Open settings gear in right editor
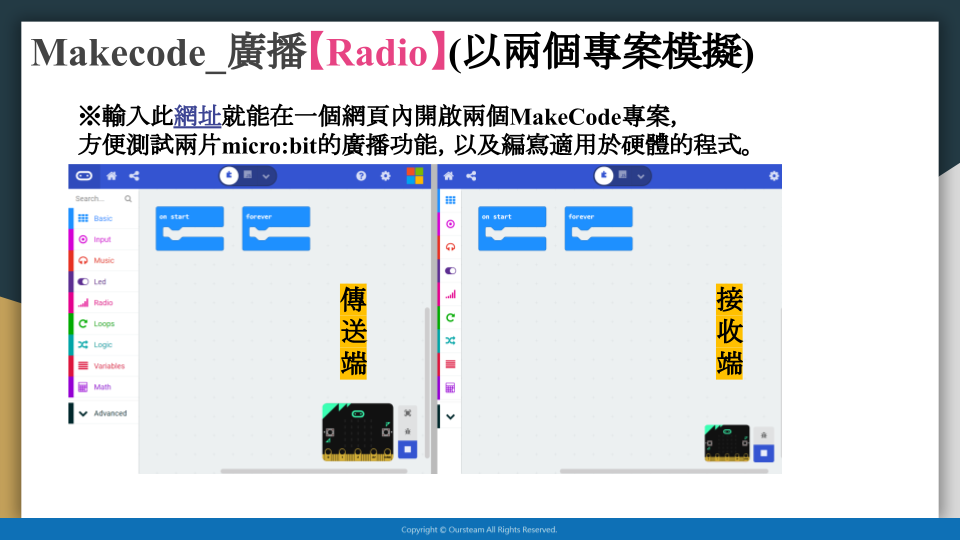Viewport: 960px width, 540px height. (x=774, y=176)
